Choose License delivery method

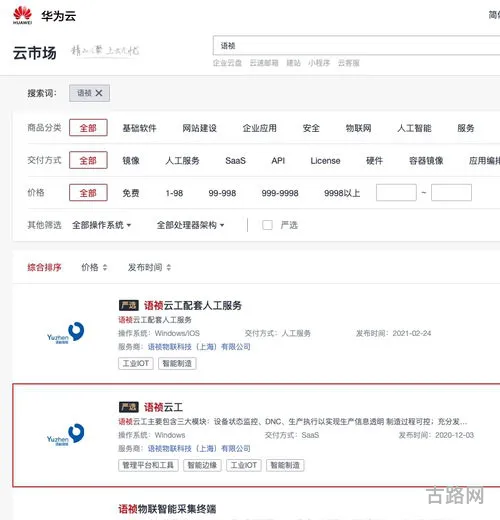pos(325,161)
